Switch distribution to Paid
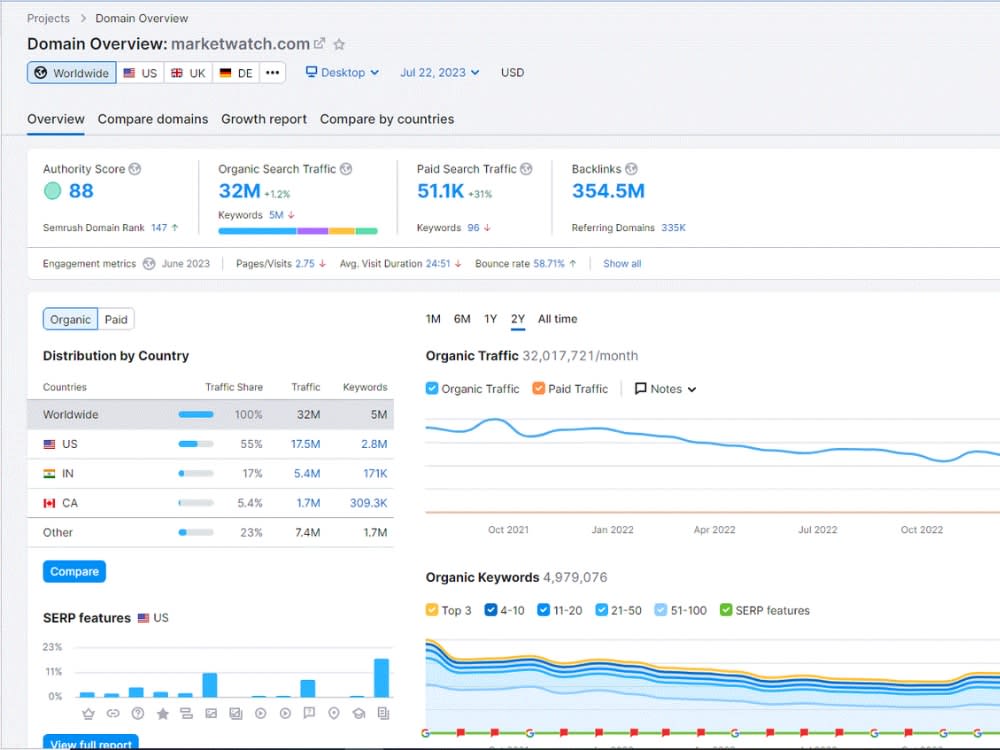Viewport: 1000px width, 750px height. [116, 320]
